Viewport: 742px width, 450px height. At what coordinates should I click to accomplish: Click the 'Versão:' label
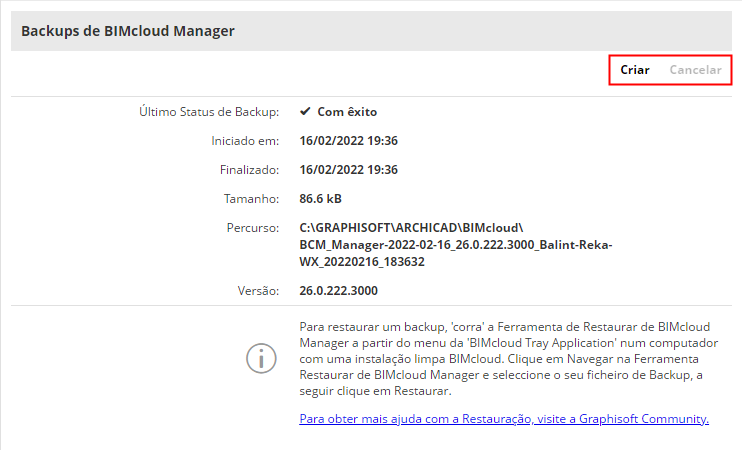(x=256, y=291)
